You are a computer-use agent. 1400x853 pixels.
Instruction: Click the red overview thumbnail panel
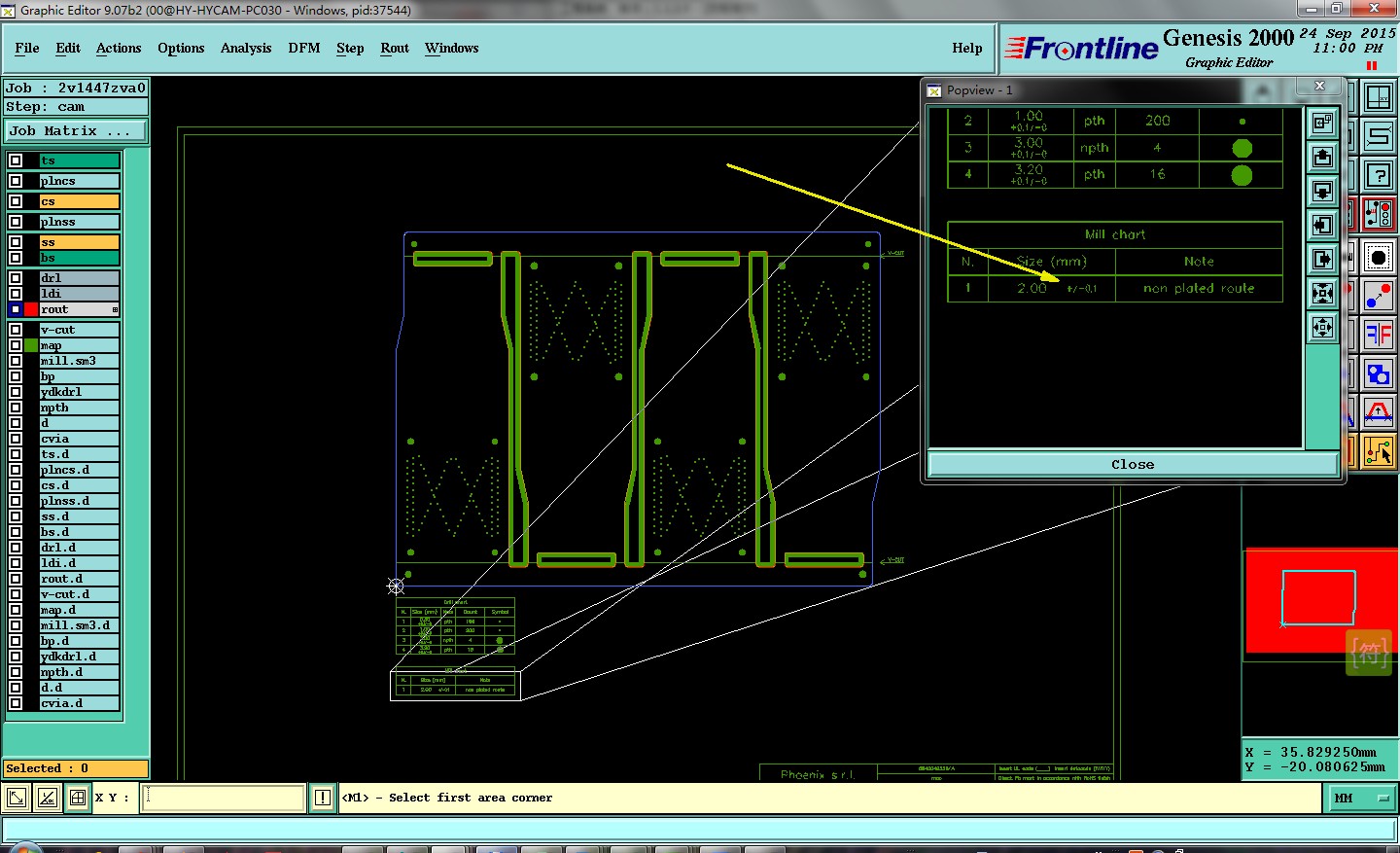coord(1319,600)
